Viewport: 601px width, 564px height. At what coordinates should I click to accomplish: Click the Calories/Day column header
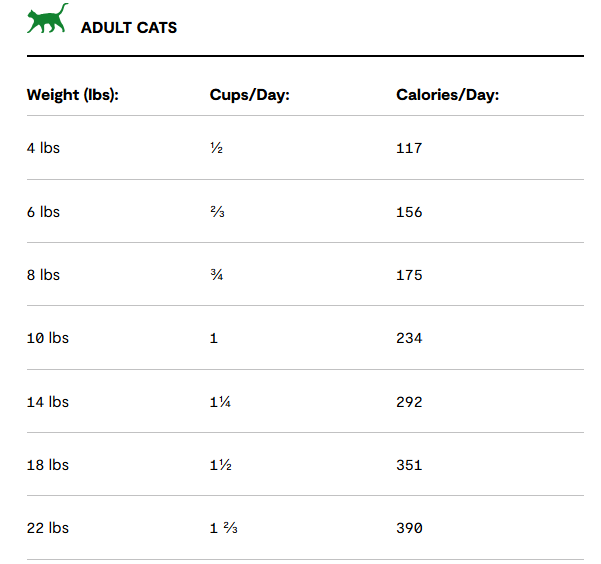pyautogui.click(x=448, y=95)
